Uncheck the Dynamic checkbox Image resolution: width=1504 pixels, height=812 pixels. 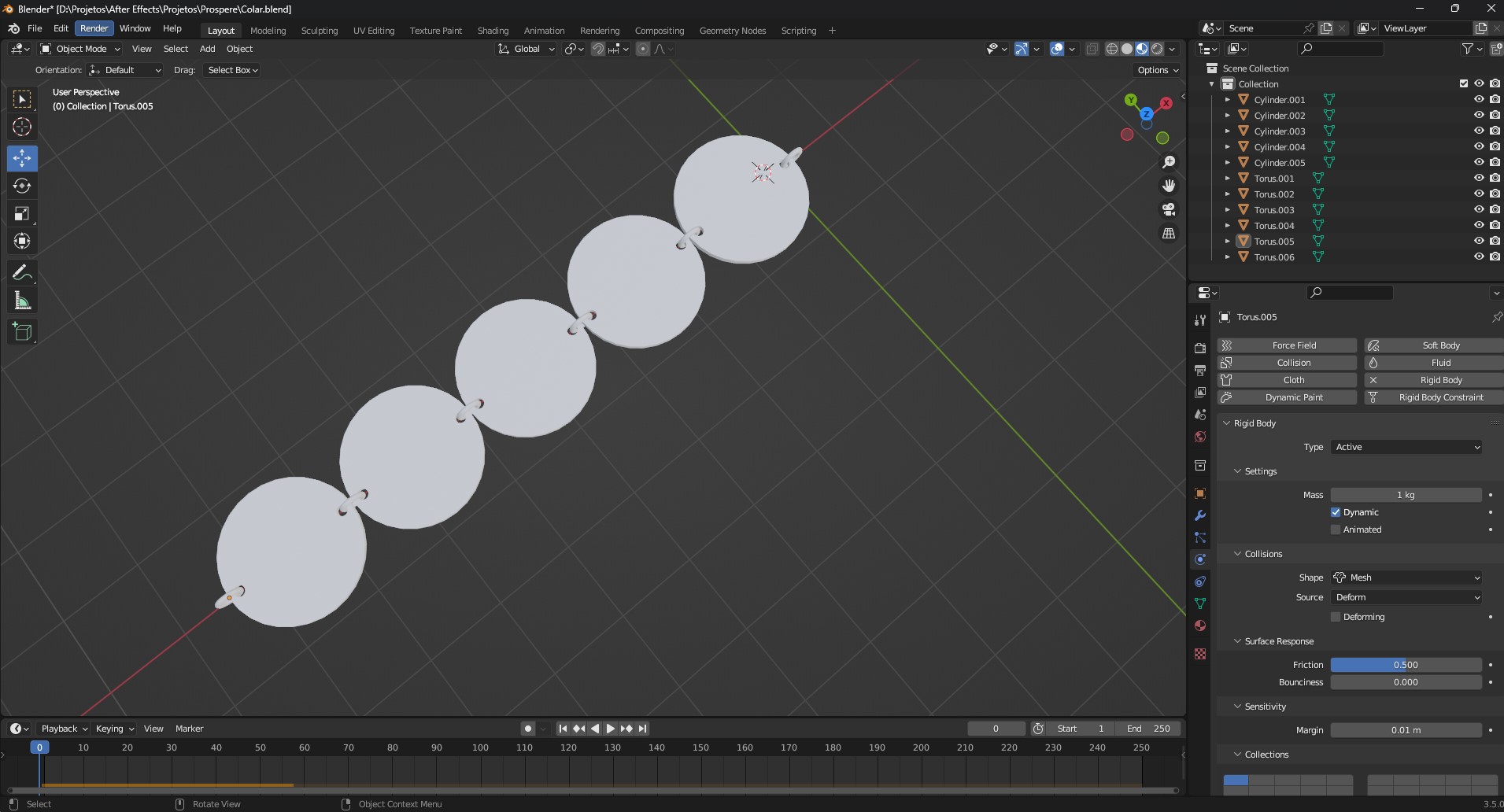(1336, 512)
